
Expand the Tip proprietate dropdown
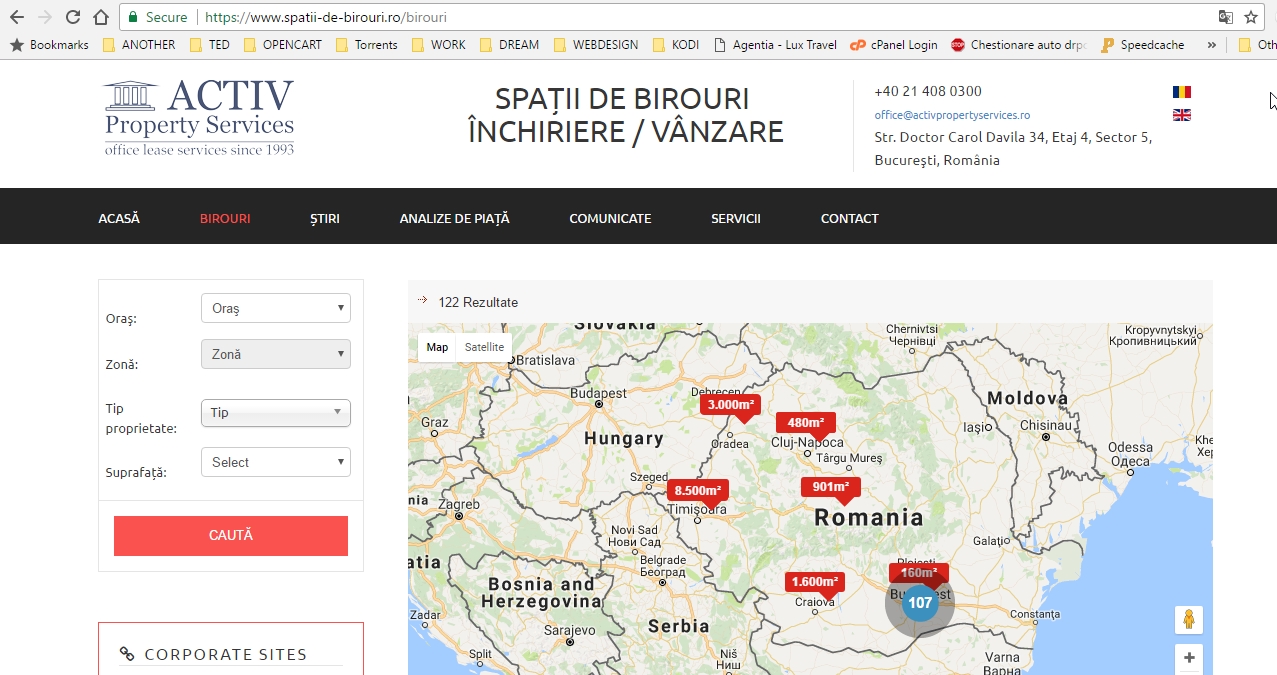coord(276,412)
